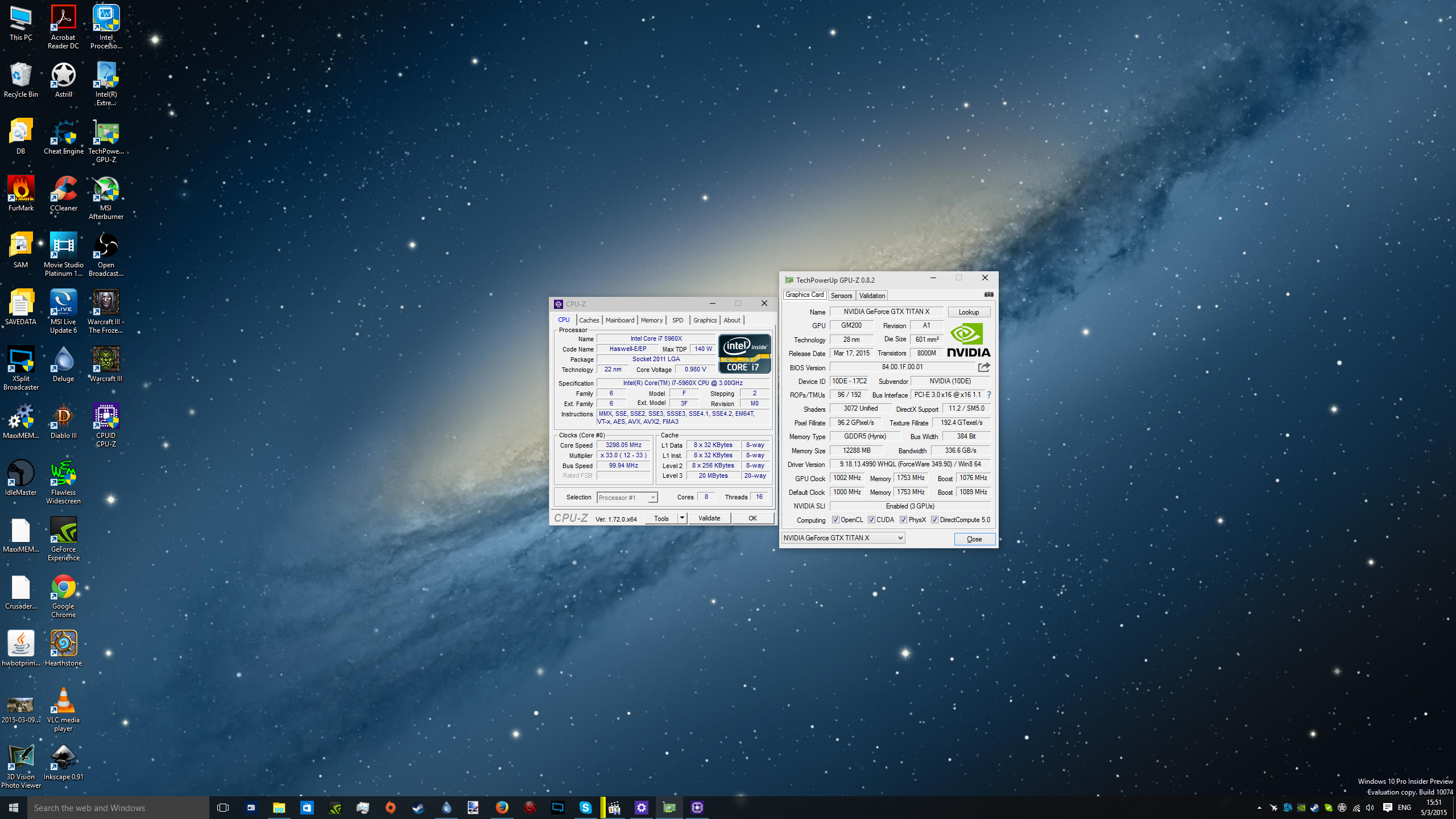1456x819 pixels.
Task: Expand the CPU-Z Tools dropdown arrow
Action: [x=682, y=518]
